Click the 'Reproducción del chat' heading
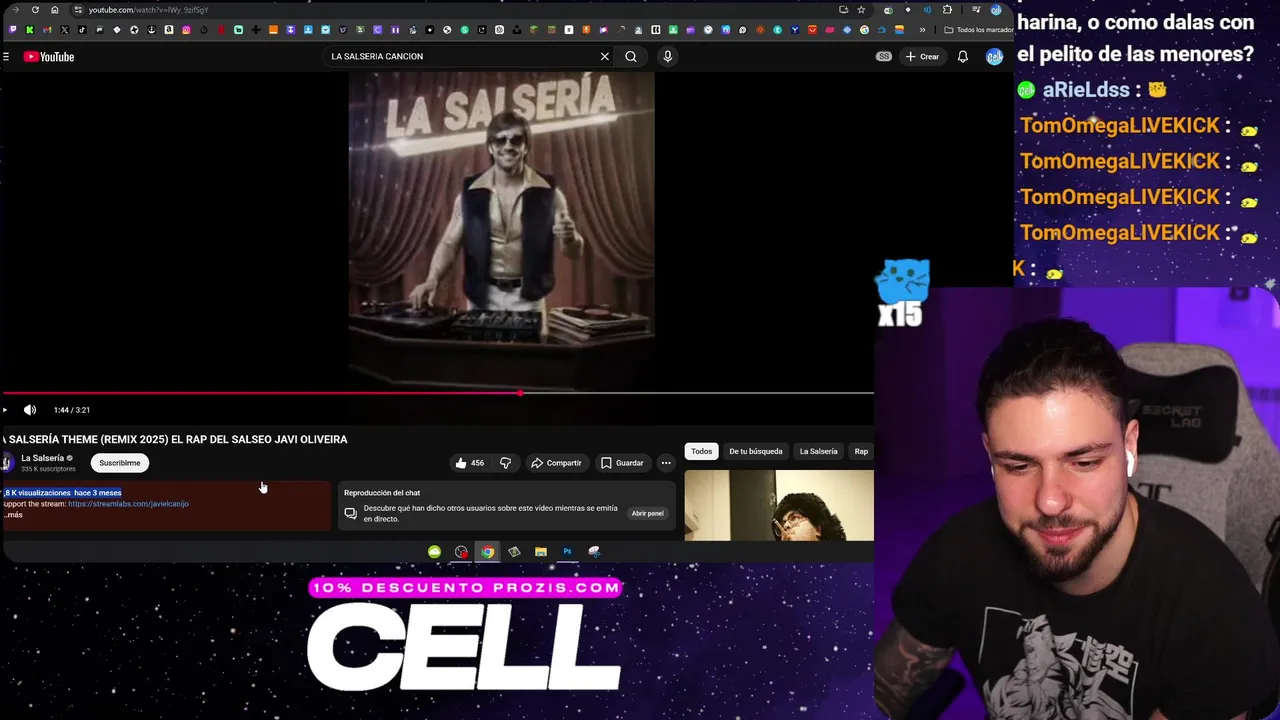 pos(382,493)
